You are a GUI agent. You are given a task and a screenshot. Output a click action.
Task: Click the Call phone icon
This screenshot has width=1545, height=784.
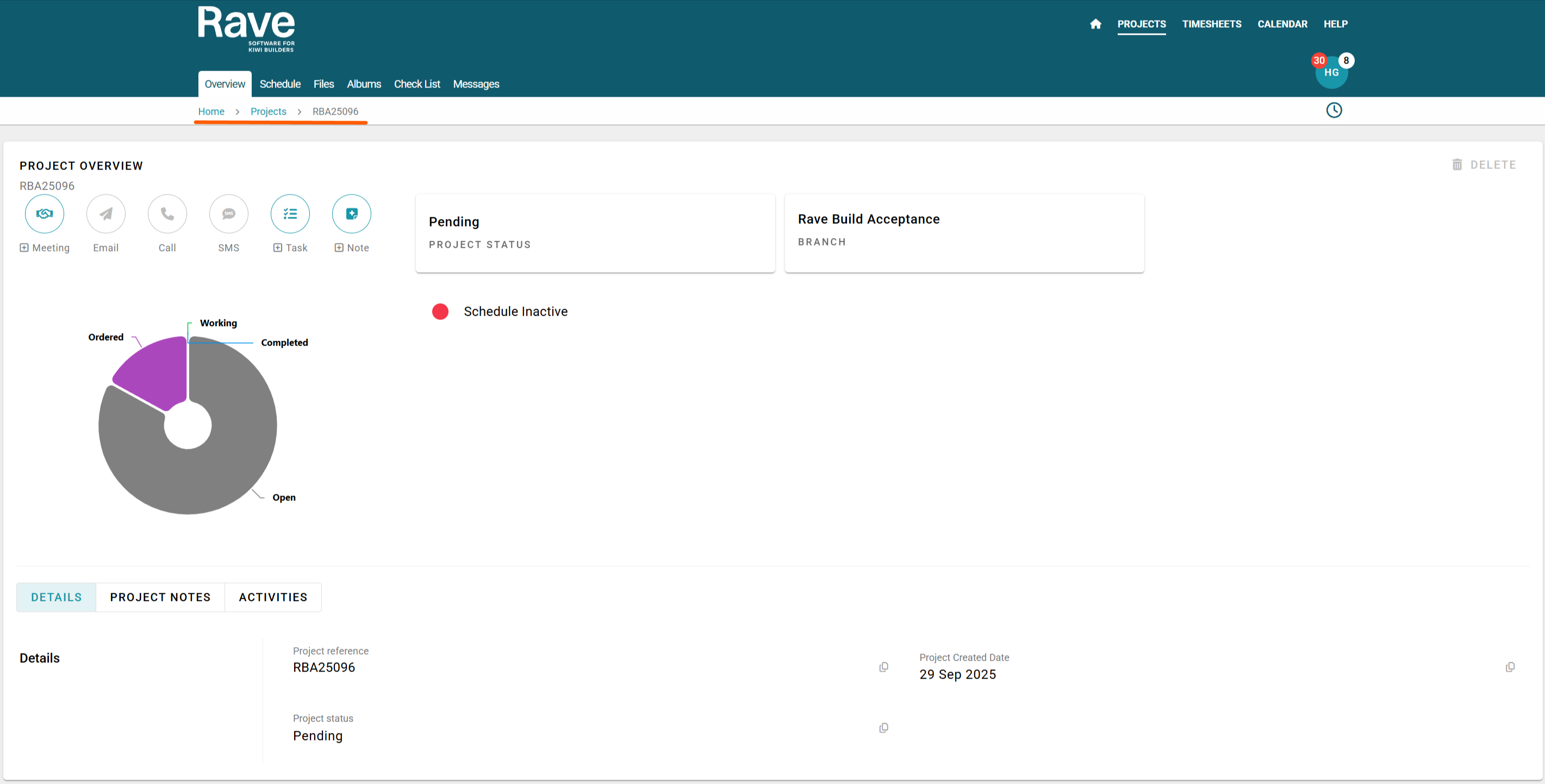click(167, 214)
